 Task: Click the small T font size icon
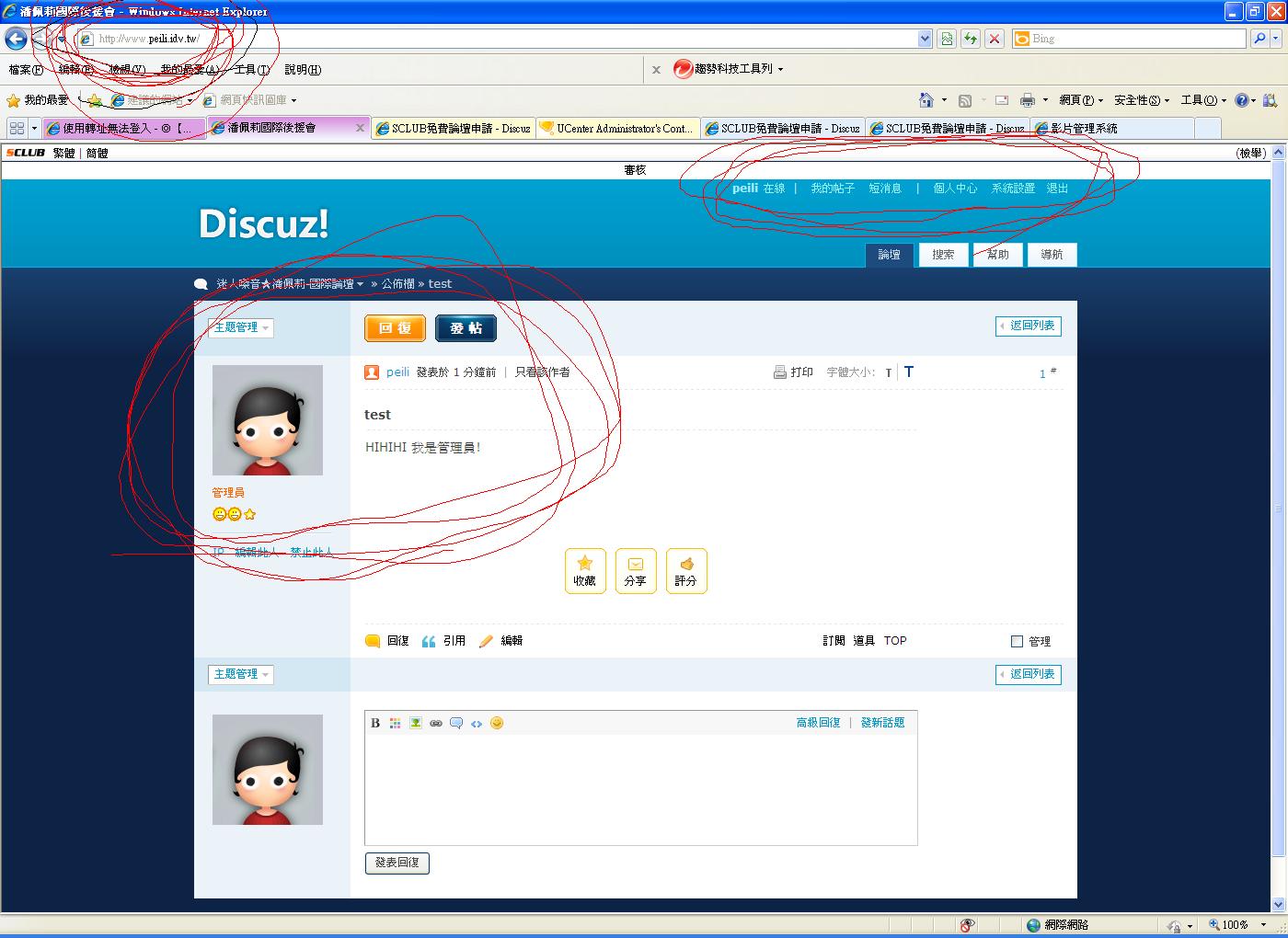click(x=889, y=372)
